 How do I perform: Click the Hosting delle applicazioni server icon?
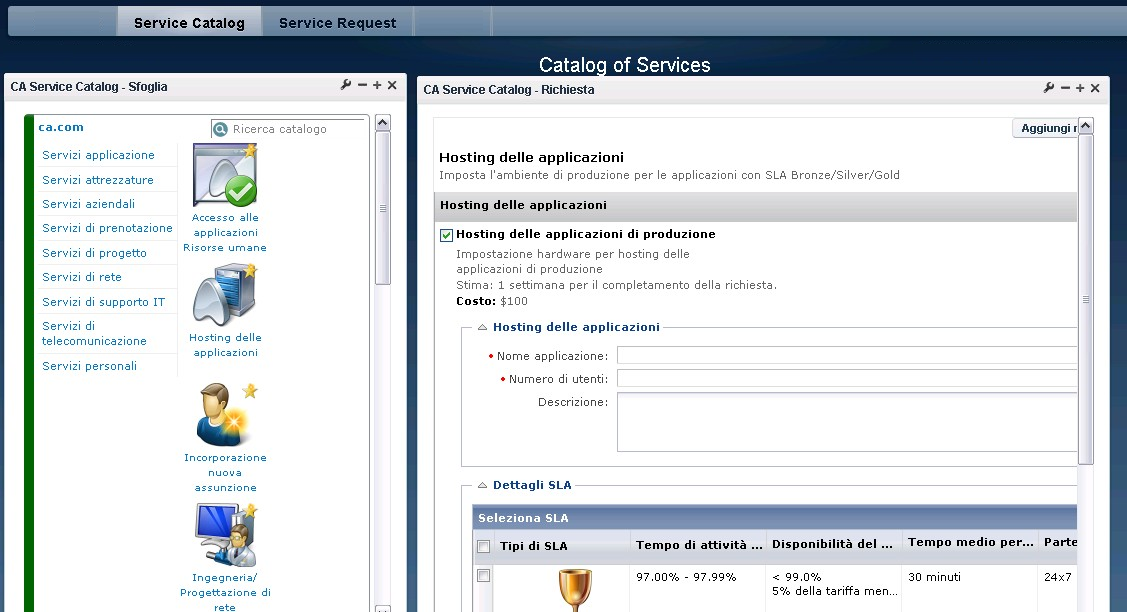225,296
